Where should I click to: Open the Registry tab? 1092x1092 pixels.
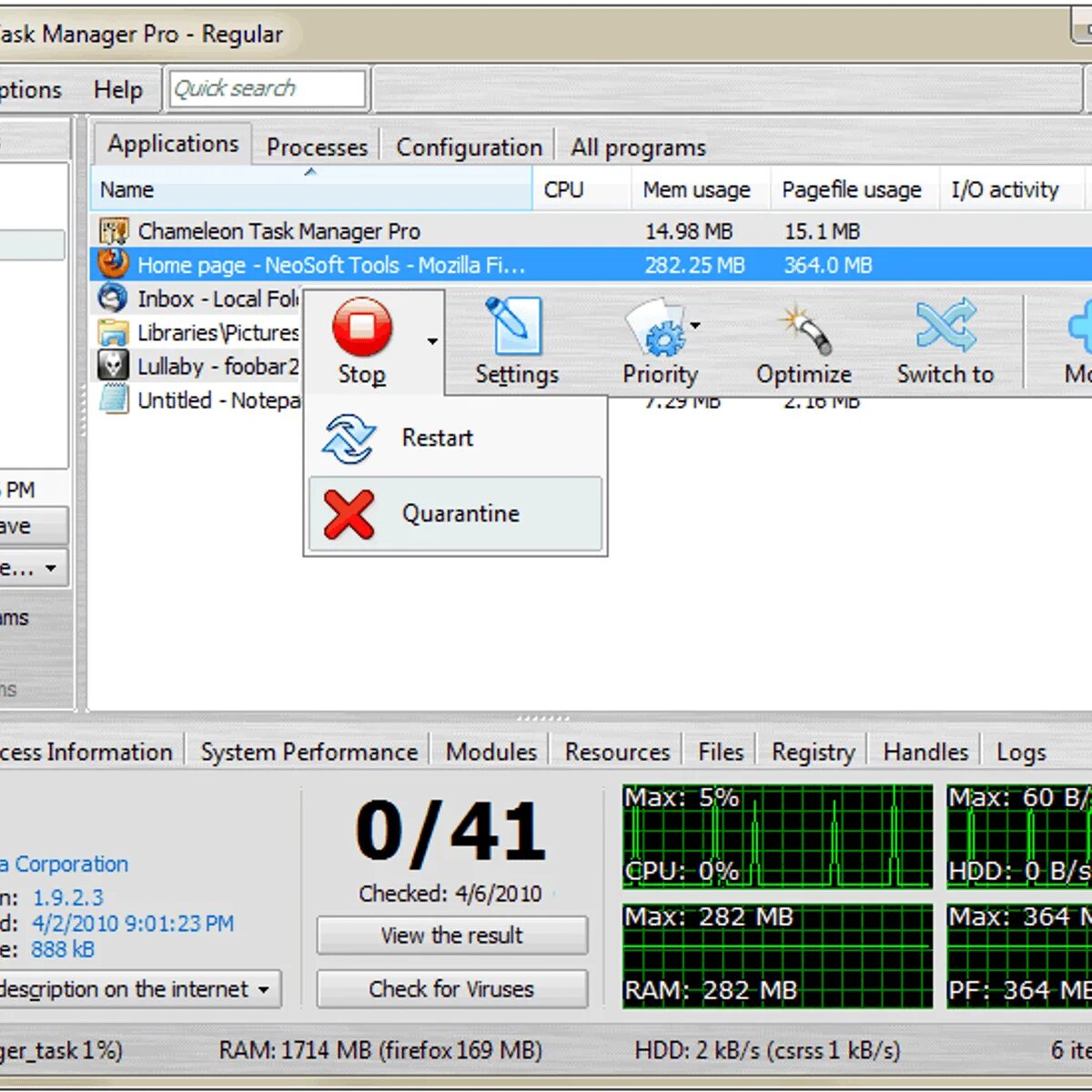coord(813,752)
